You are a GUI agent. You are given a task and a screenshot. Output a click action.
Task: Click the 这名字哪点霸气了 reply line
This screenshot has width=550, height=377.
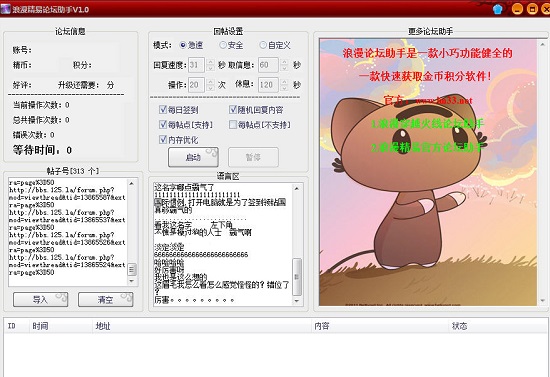[x=184, y=187]
